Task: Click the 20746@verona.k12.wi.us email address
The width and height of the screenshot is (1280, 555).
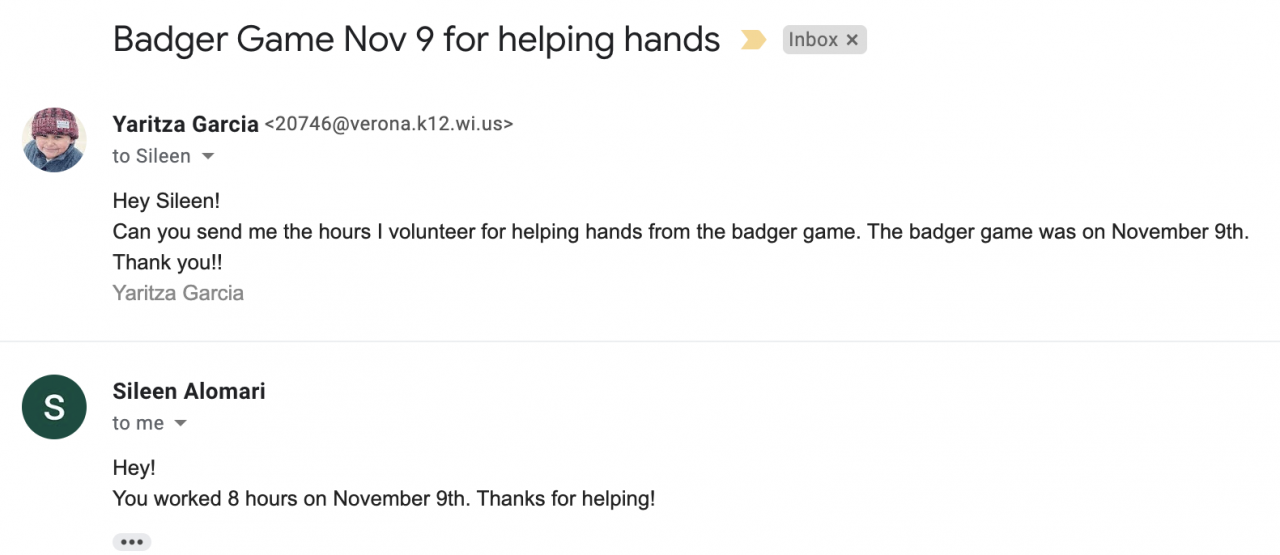Action: click(388, 125)
